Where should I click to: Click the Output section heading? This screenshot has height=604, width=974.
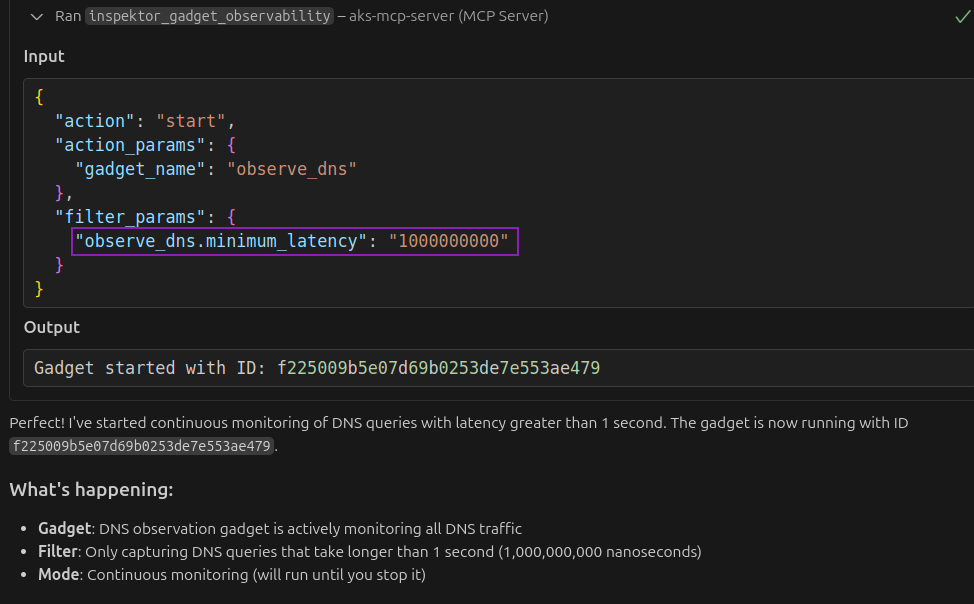tap(52, 327)
